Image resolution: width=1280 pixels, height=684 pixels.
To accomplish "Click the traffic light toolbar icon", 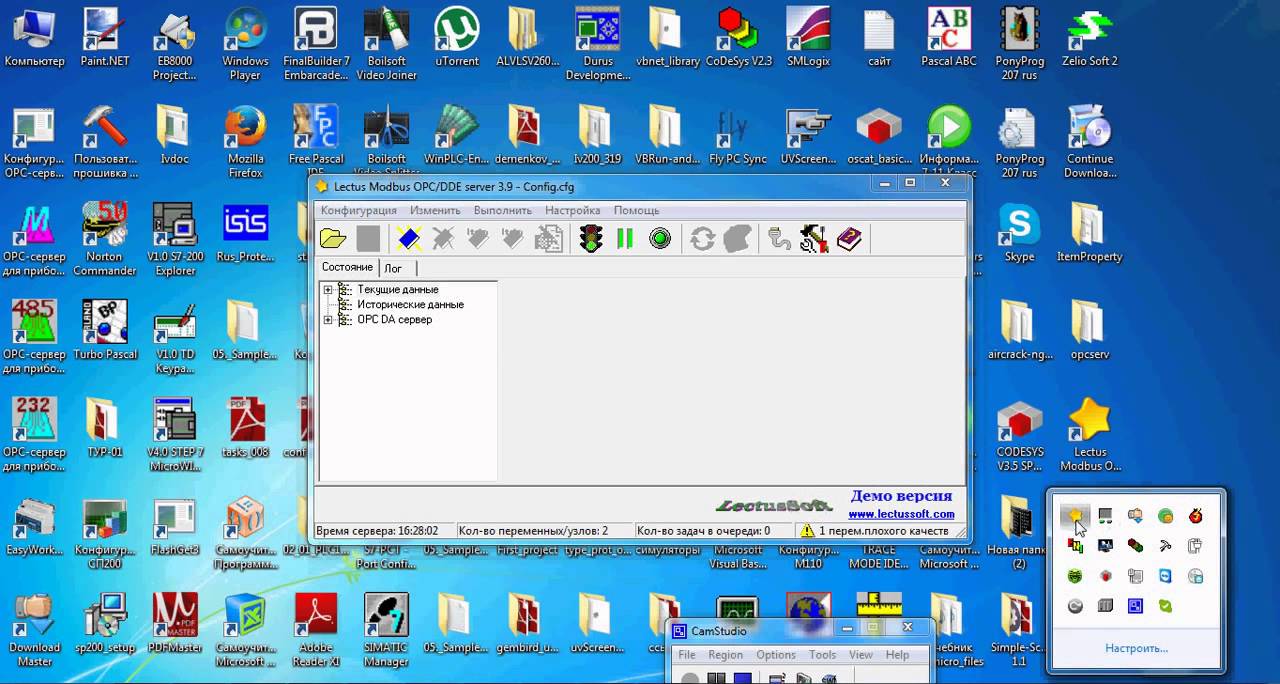I will click(591, 239).
